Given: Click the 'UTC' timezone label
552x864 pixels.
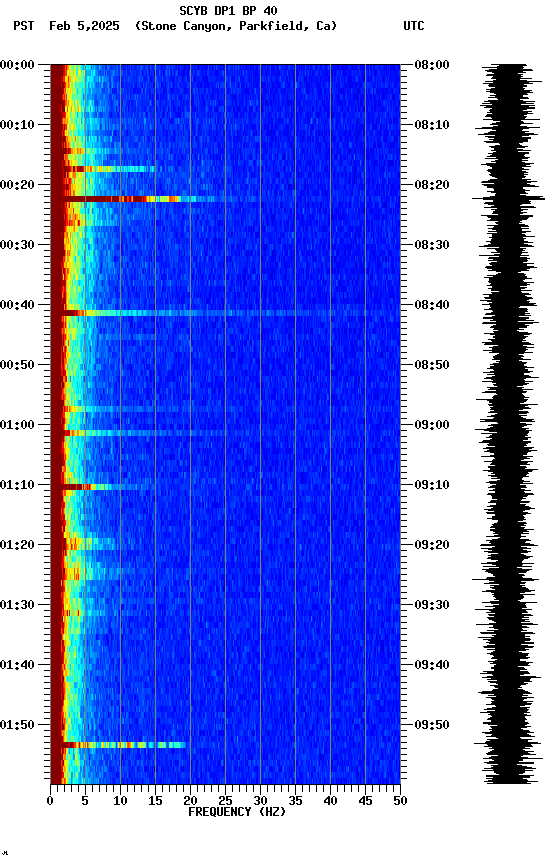Looking at the screenshot, I should pyautogui.click(x=414, y=26).
